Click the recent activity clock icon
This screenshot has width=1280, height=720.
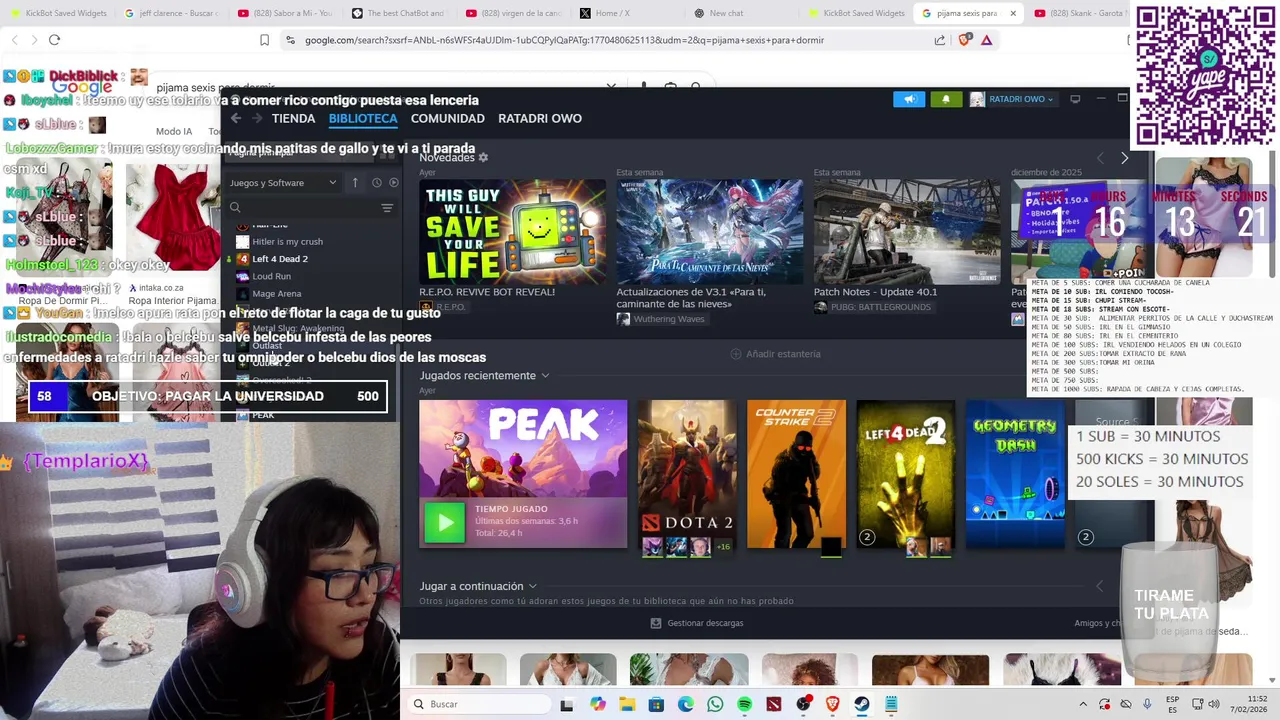click(376, 183)
